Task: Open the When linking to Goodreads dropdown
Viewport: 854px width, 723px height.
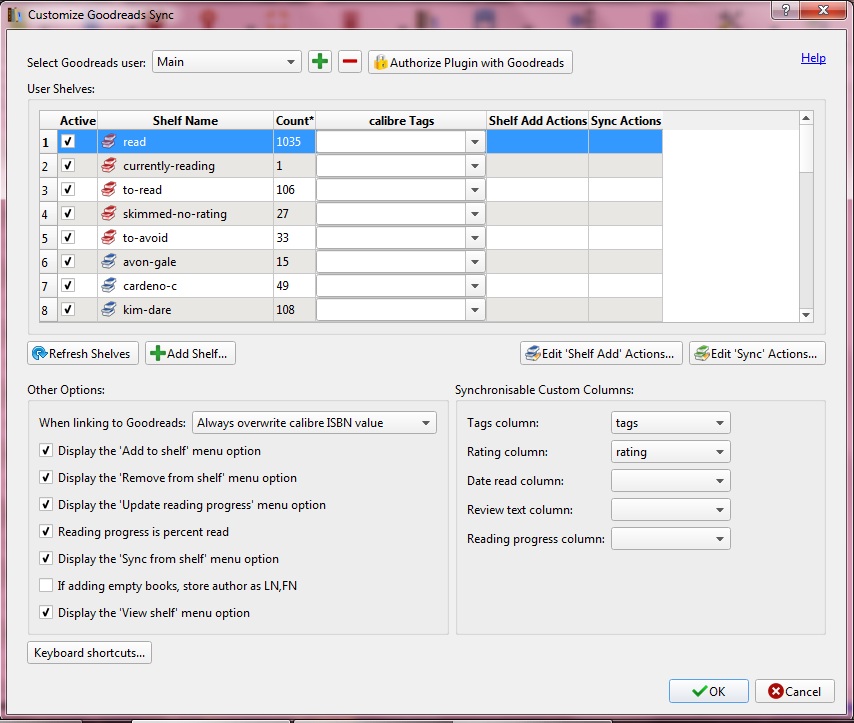Action: click(314, 423)
